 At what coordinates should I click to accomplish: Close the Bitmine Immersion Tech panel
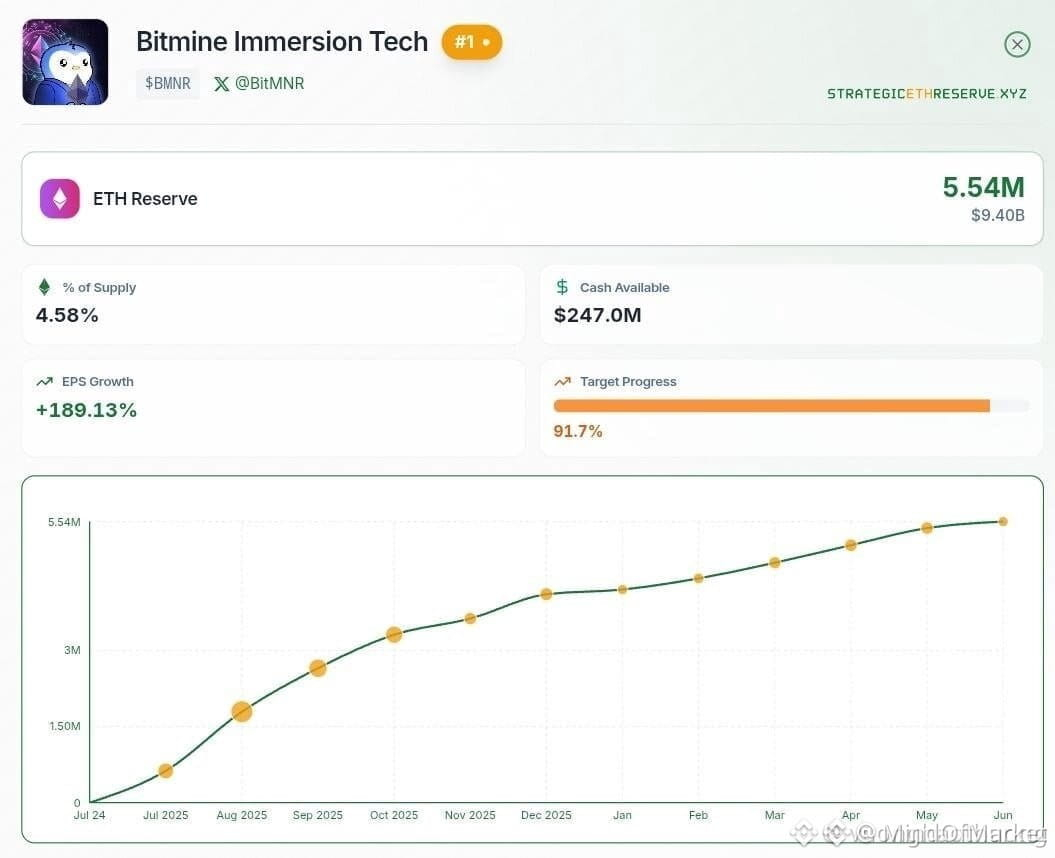click(x=1017, y=44)
